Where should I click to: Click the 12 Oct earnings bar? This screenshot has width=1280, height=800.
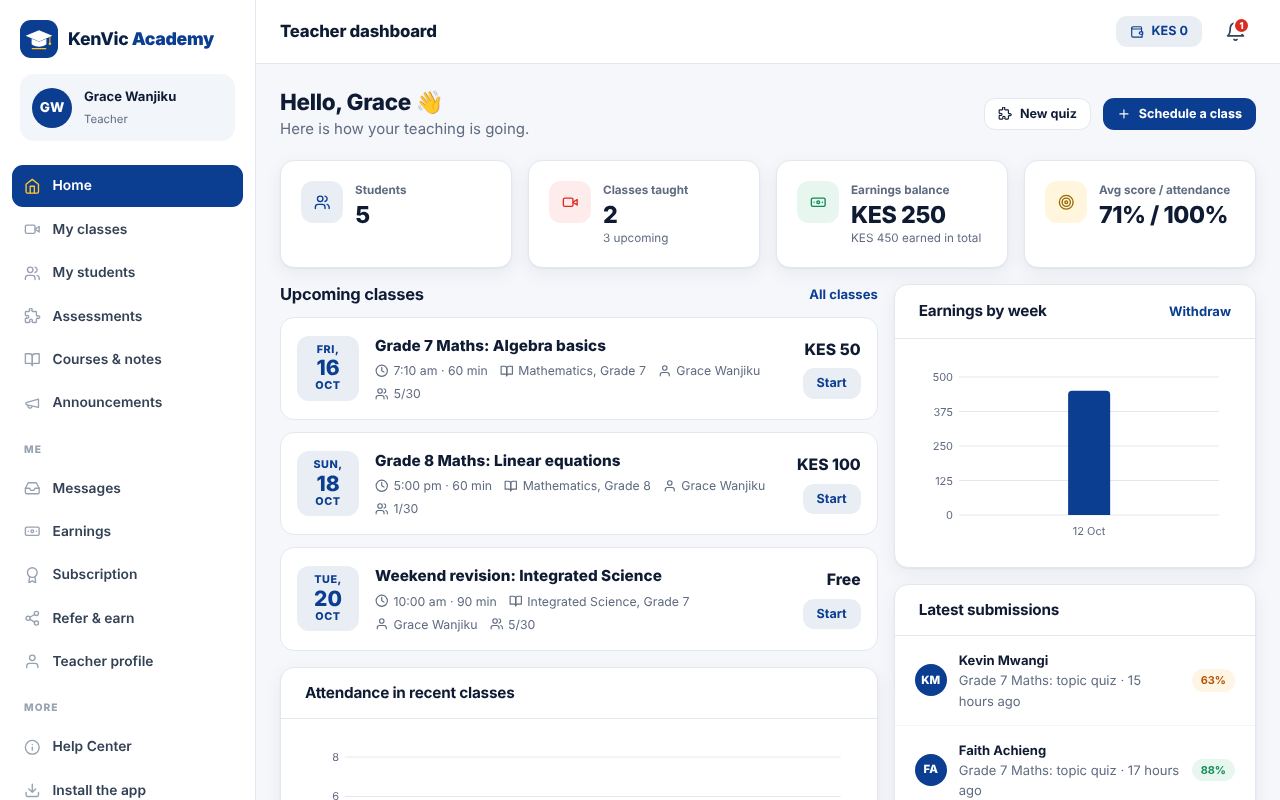pyautogui.click(x=1089, y=453)
